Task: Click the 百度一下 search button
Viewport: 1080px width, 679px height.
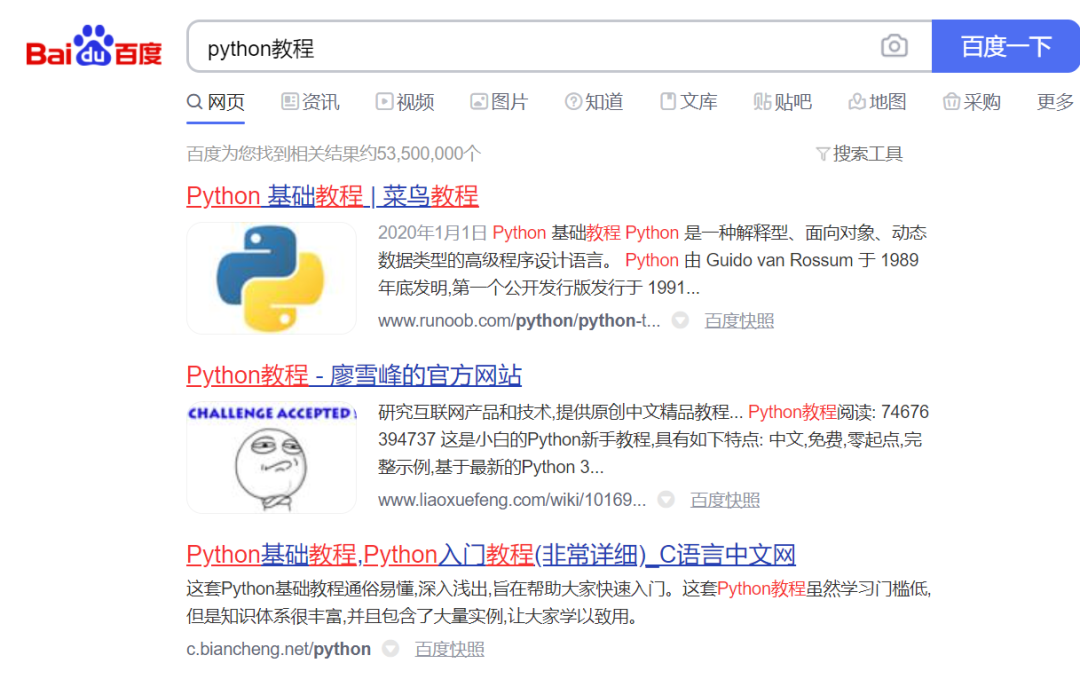Action: (1006, 46)
